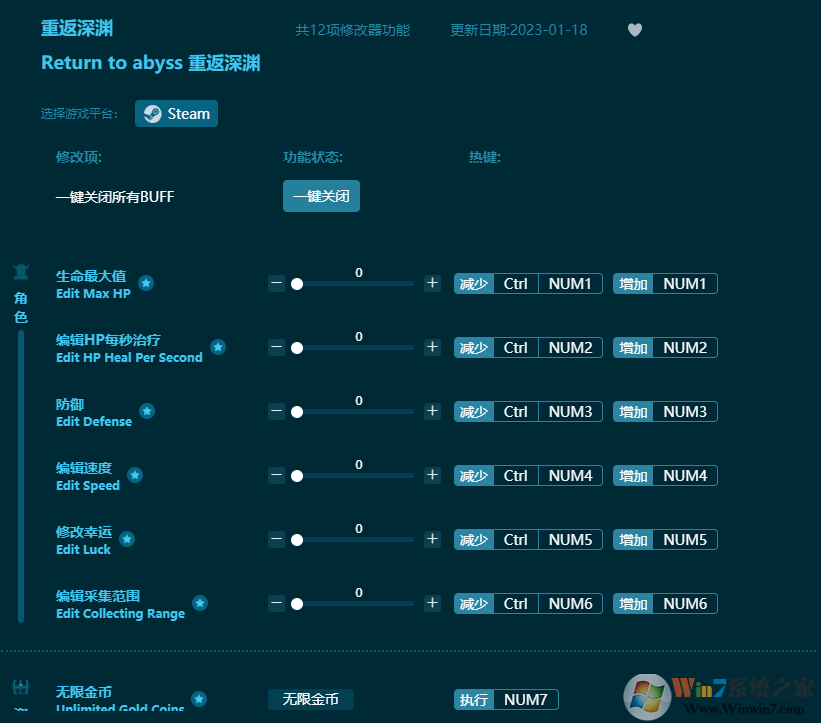Decrease Edit Luck with minus button
This screenshot has height=723, width=821.
pos(276,539)
